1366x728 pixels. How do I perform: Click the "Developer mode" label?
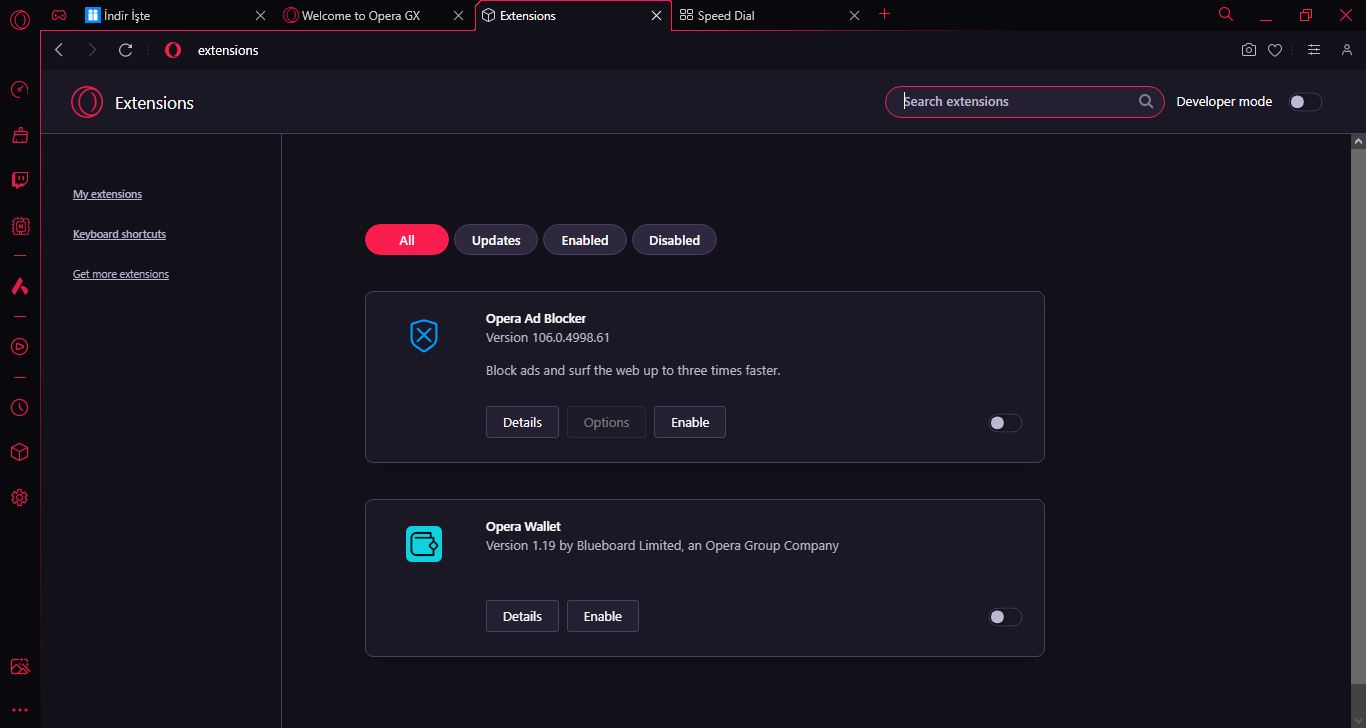click(1224, 101)
